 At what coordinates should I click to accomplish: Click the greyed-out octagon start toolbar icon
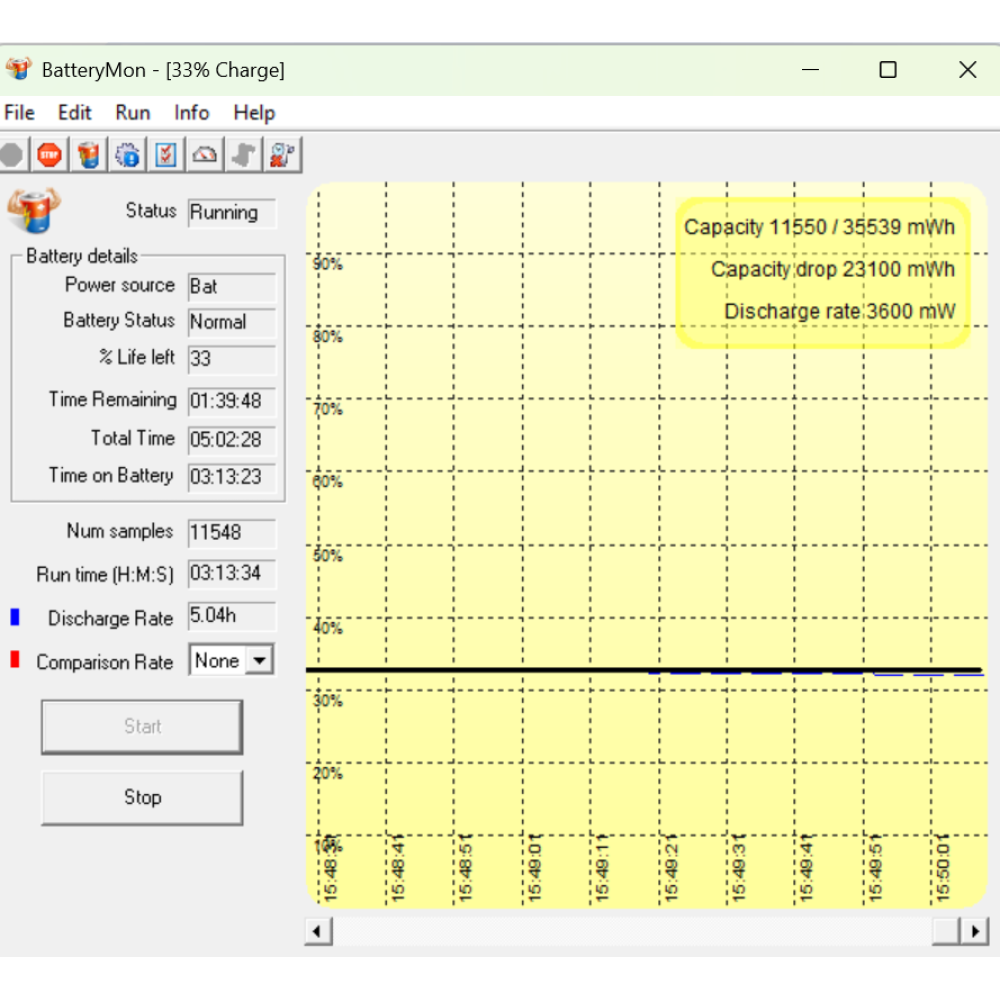tap(12, 155)
